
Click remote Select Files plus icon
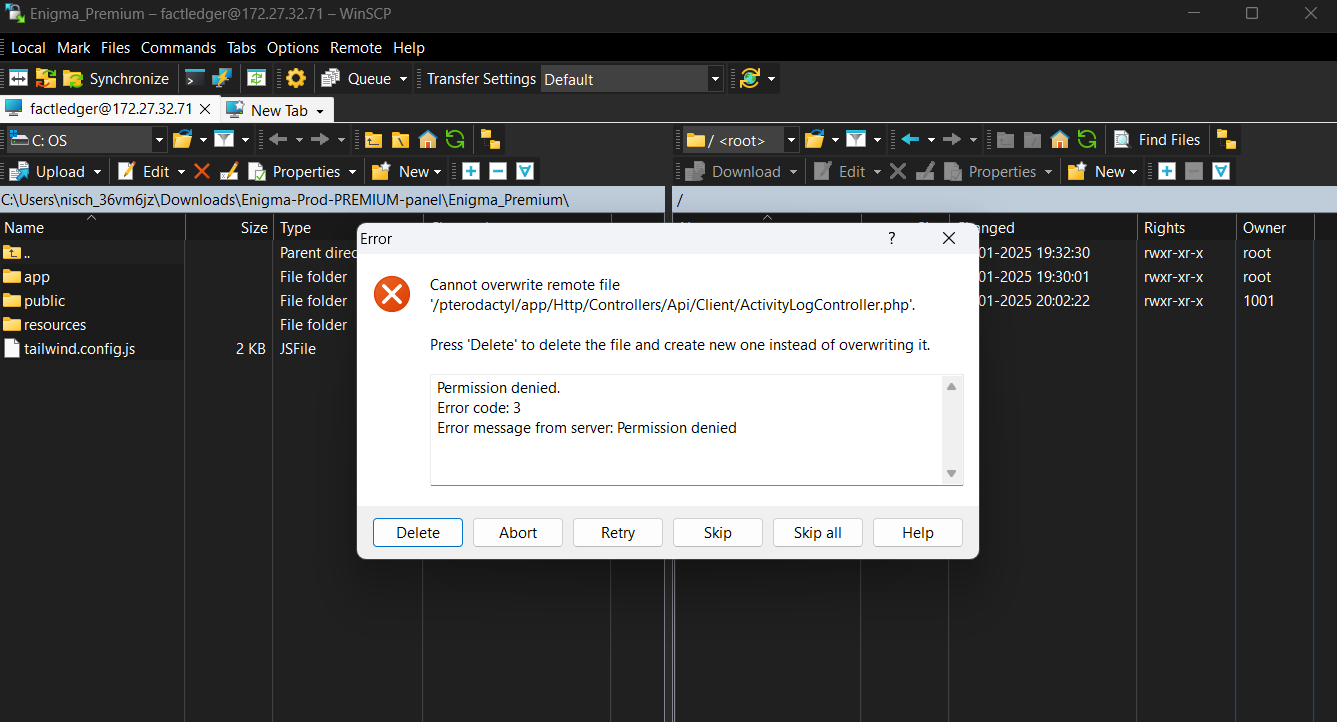click(1166, 171)
